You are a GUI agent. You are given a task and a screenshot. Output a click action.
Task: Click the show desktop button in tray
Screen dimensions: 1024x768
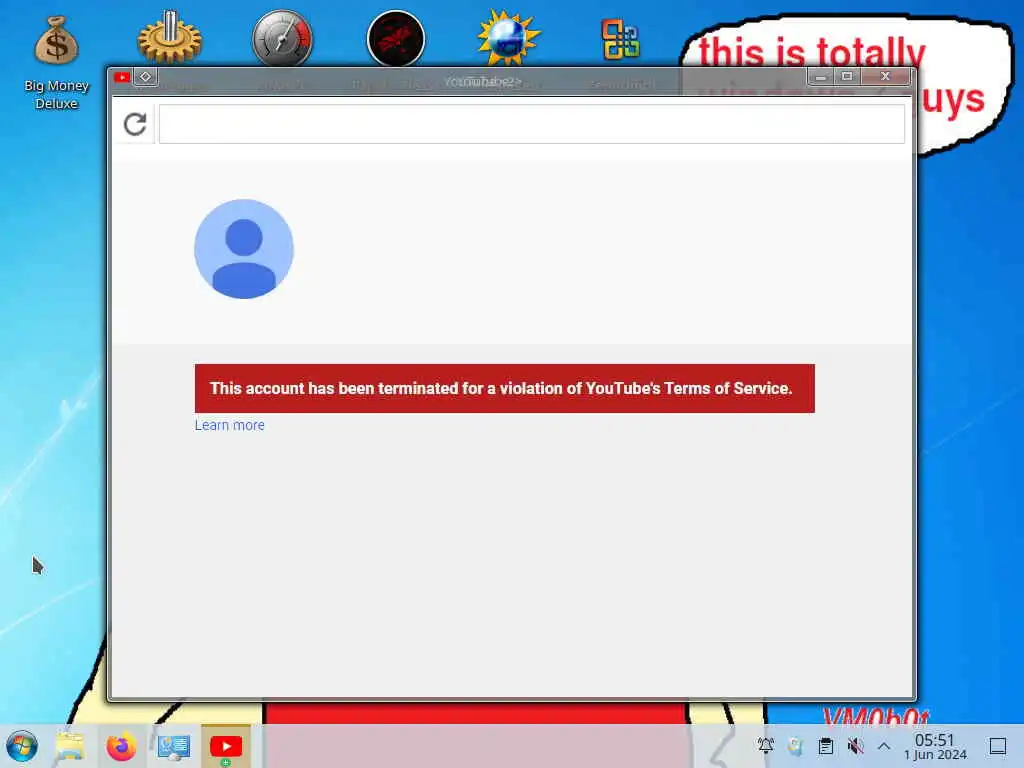[x=998, y=746]
